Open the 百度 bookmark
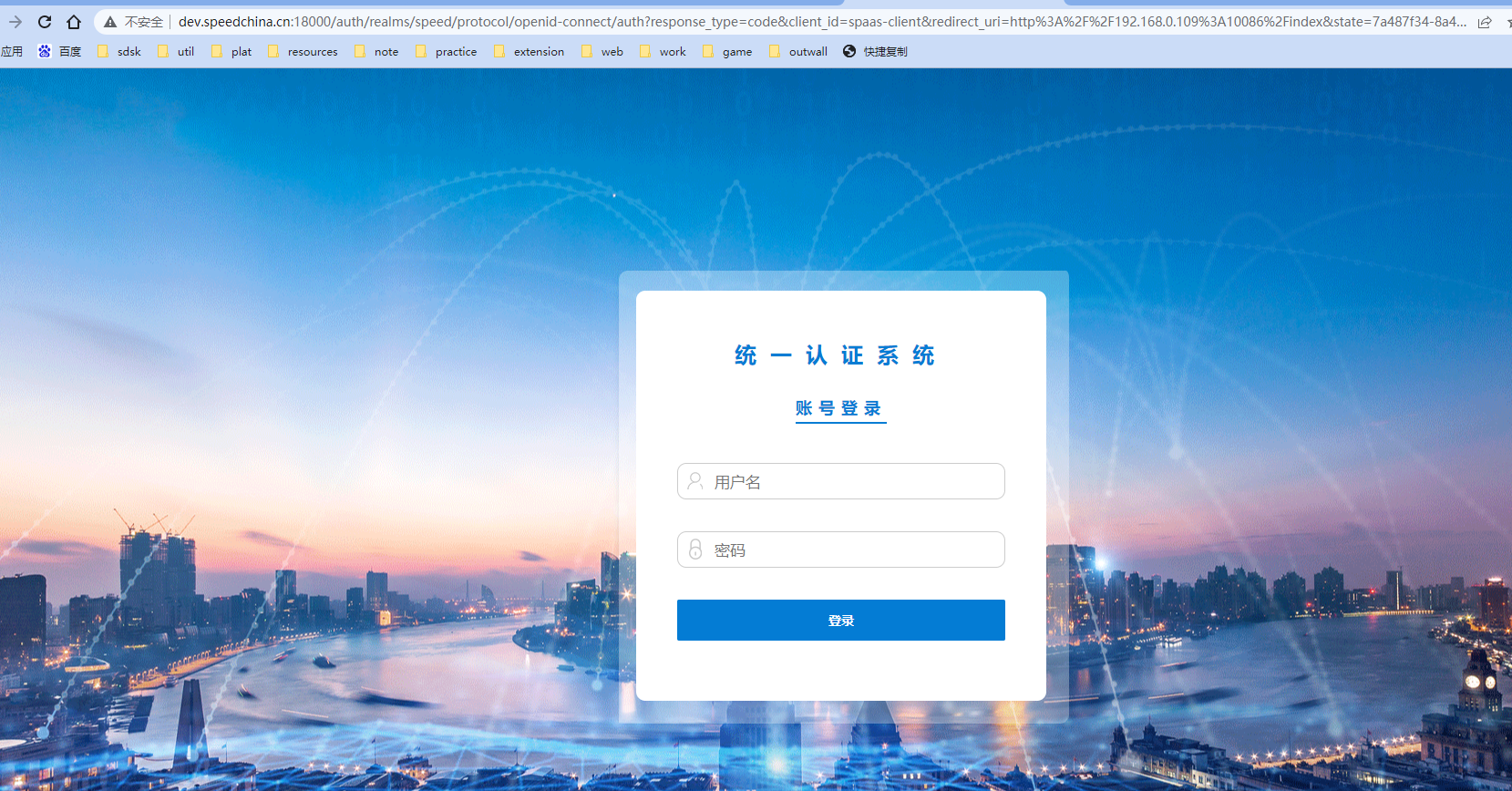Screen dimensions: 1512x791 (x=60, y=52)
